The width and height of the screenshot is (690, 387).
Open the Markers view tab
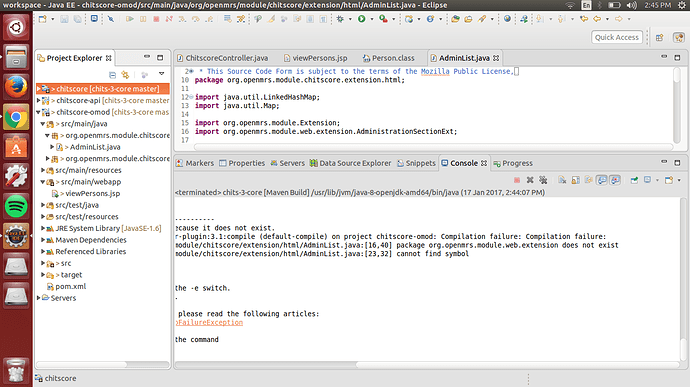(x=195, y=163)
